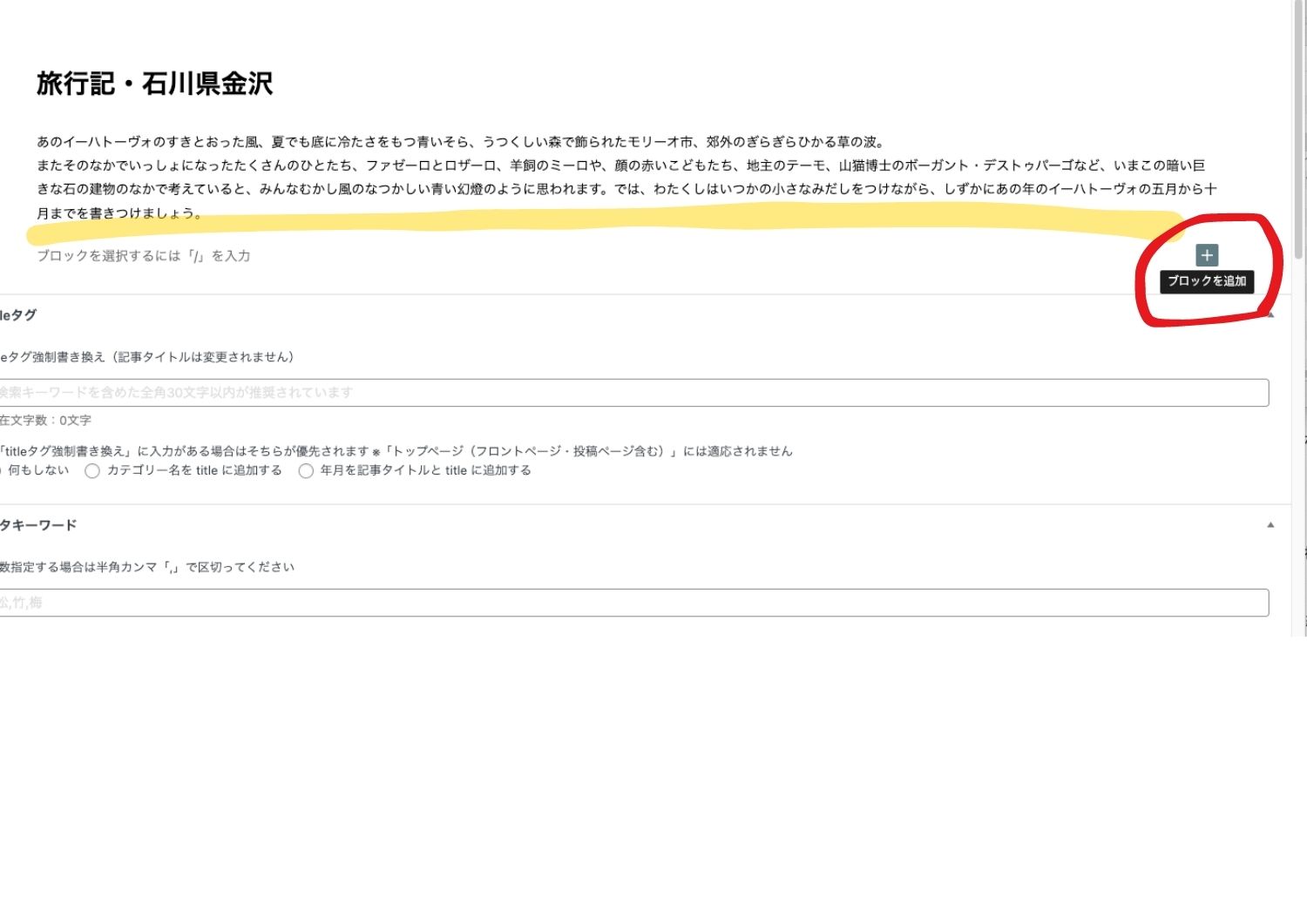
Task: Click the vertical scrollbar at the right edge
Action: 1299,131
